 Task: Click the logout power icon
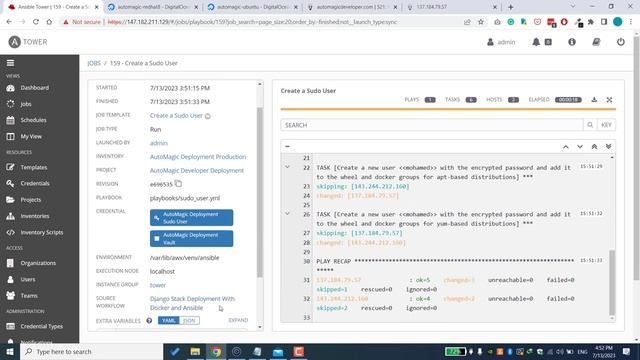pyautogui.click(x=621, y=42)
